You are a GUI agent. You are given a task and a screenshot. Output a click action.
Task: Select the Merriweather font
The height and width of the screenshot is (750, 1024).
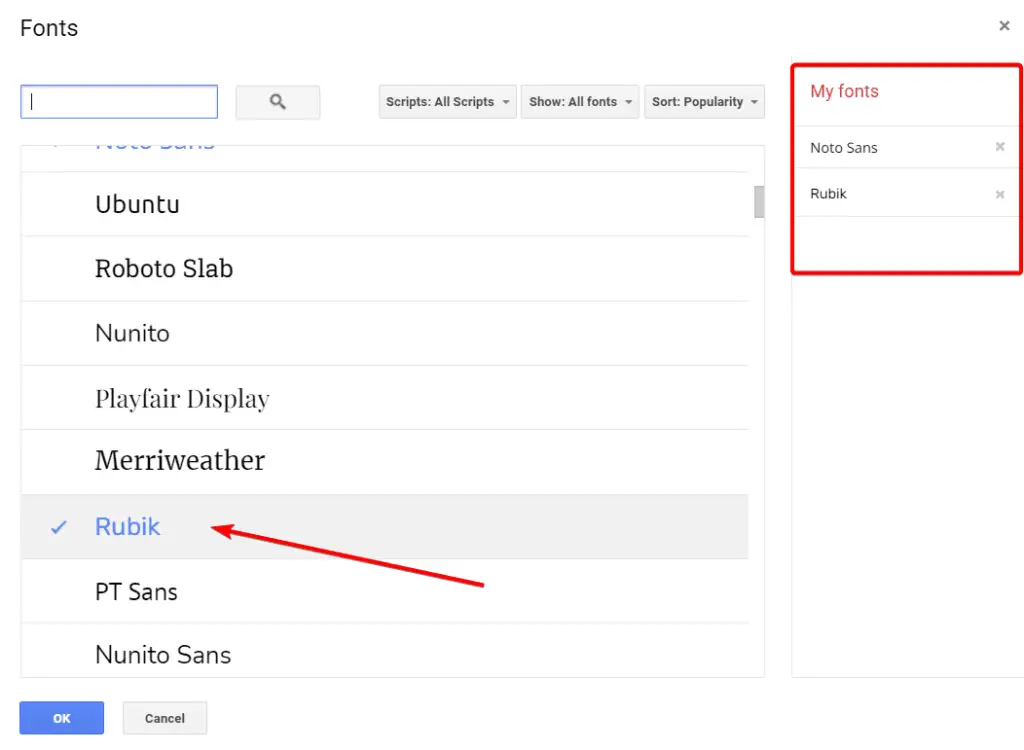click(x=180, y=461)
